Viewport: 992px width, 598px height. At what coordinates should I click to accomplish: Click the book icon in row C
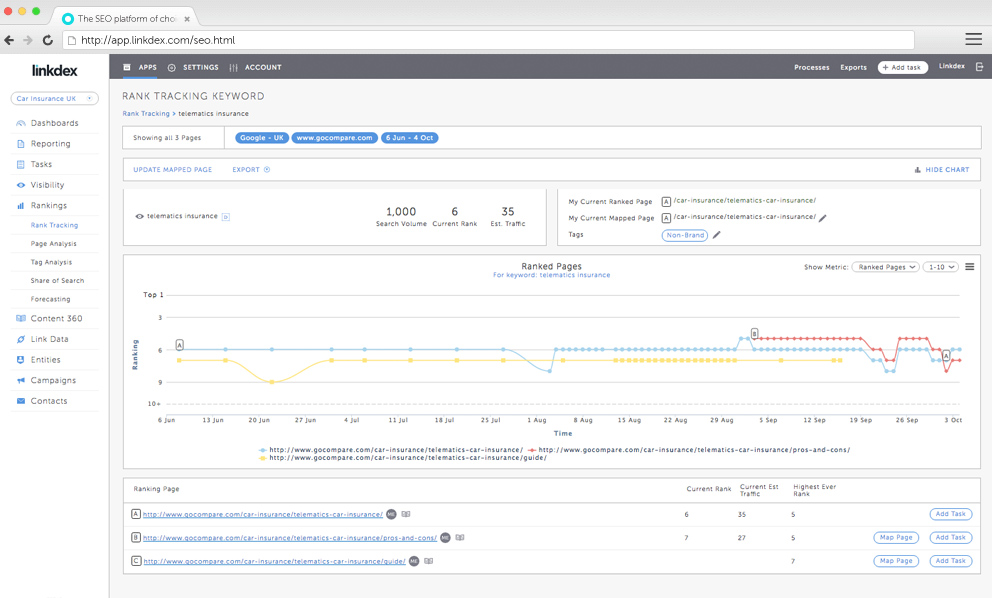[x=429, y=561]
